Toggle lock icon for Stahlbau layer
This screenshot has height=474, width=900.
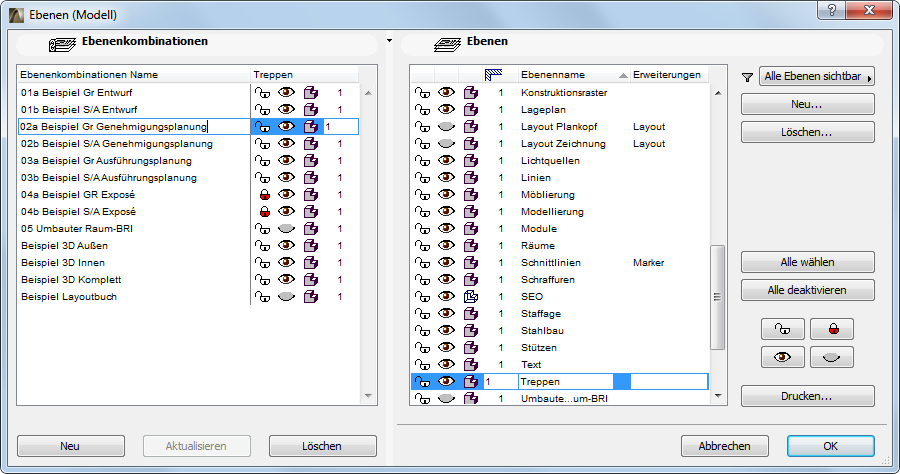(x=422, y=331)
